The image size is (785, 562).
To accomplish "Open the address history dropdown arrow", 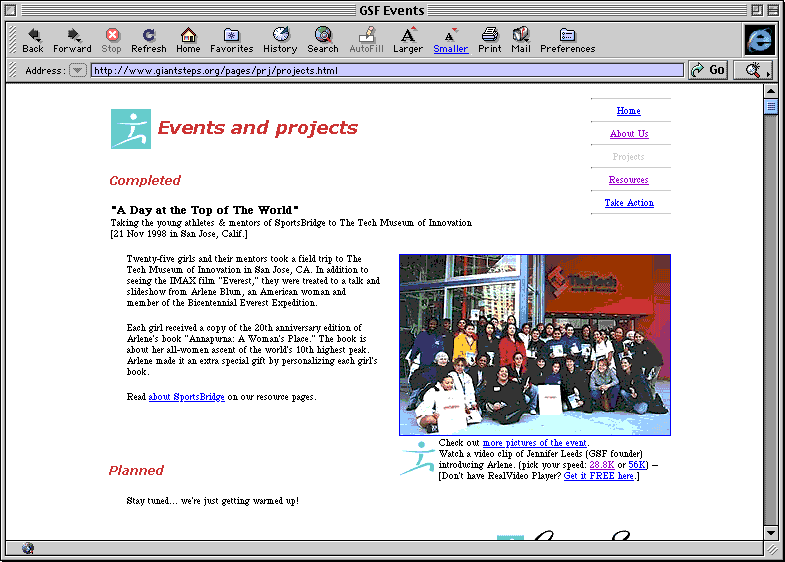I will pos(77,71).
